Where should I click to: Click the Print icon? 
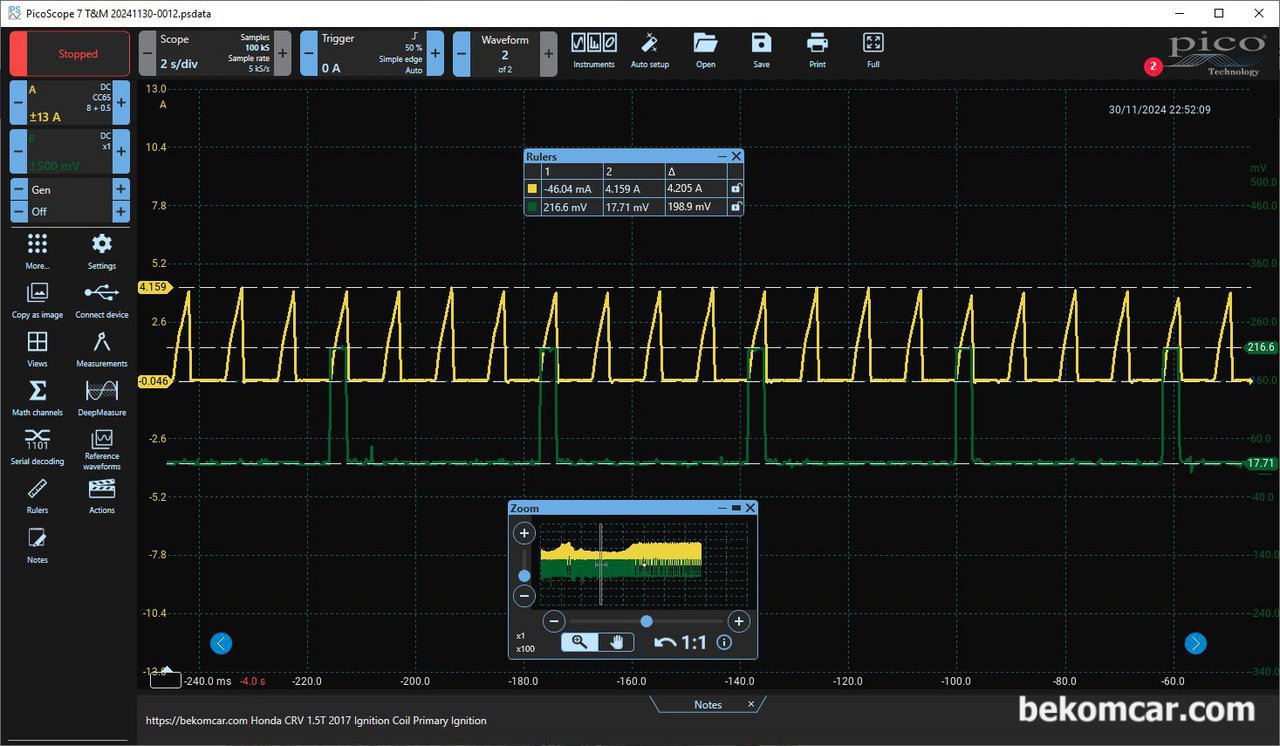point(818,49)
